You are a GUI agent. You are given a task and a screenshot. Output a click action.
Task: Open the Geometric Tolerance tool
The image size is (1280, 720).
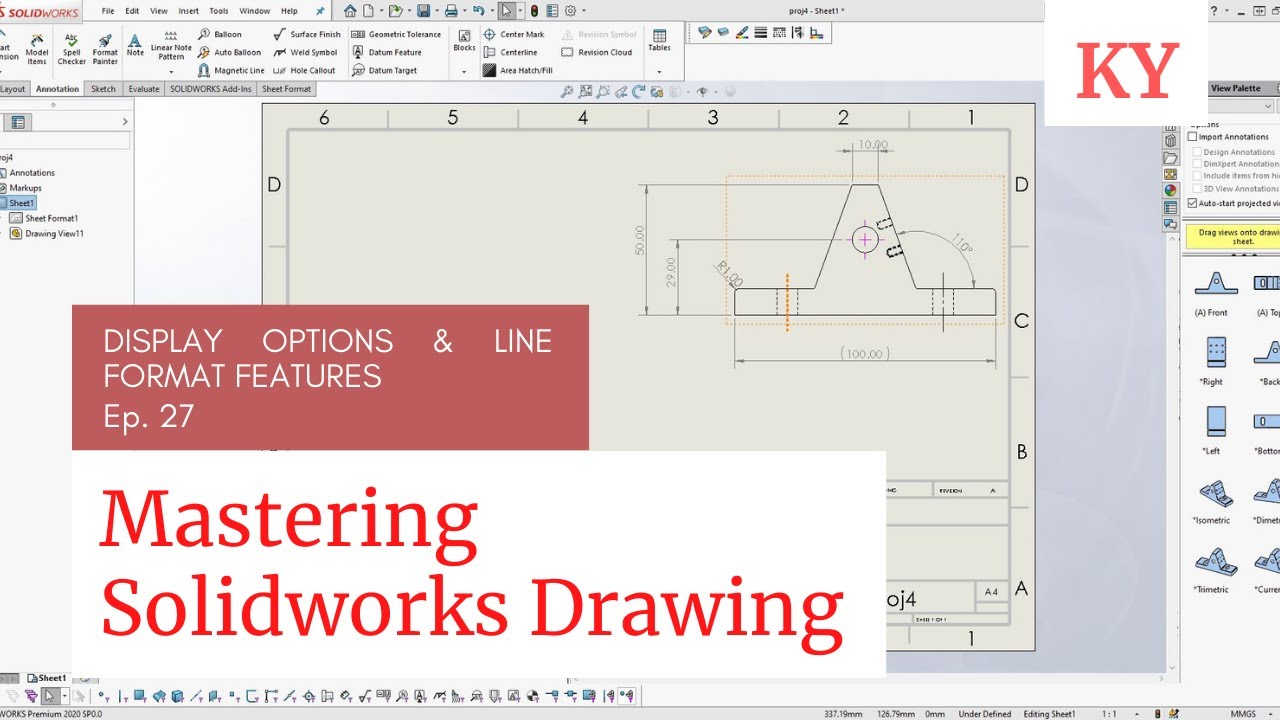396,34
